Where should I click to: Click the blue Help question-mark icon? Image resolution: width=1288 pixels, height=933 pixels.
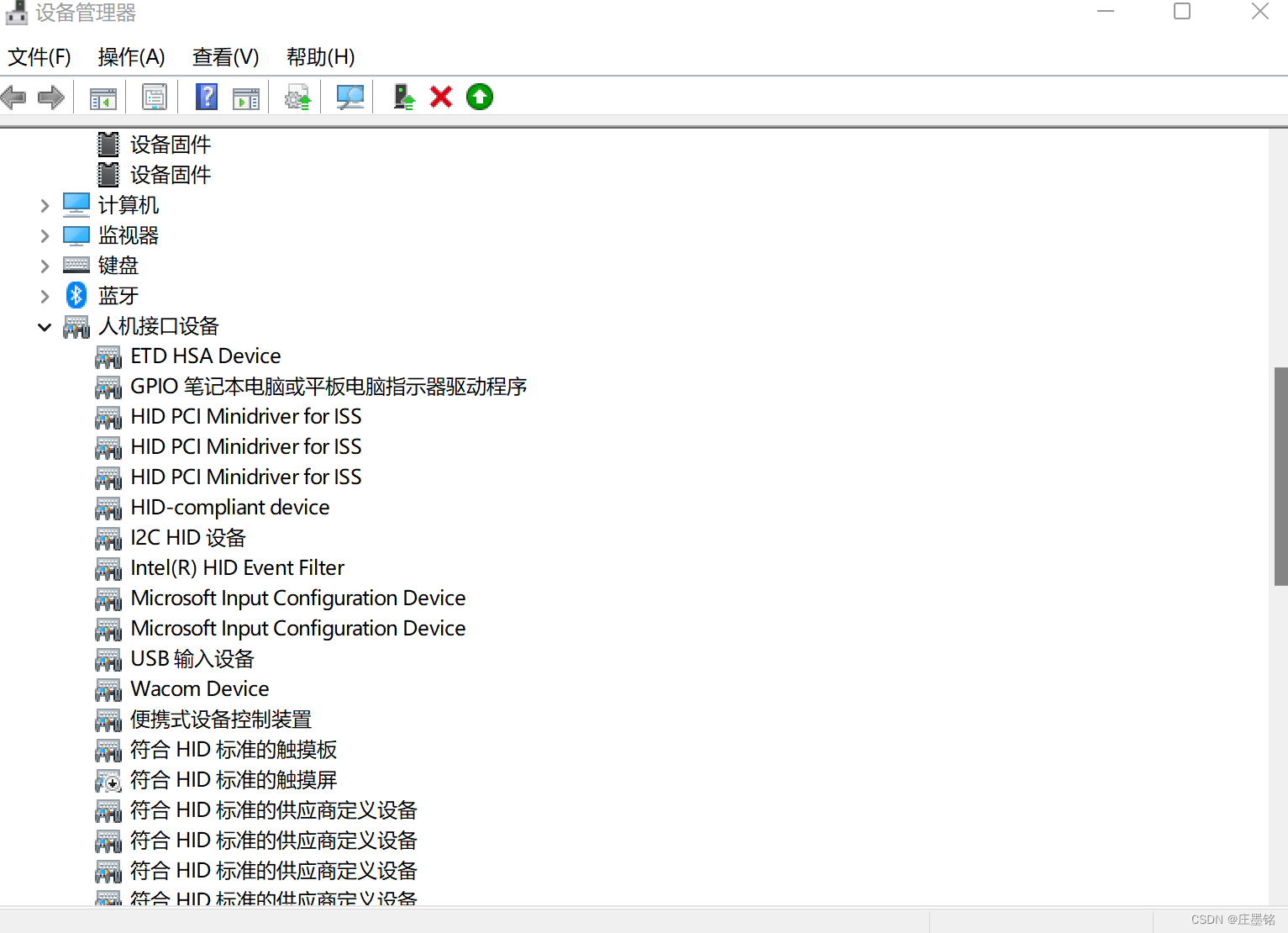(x=207, y=98)
